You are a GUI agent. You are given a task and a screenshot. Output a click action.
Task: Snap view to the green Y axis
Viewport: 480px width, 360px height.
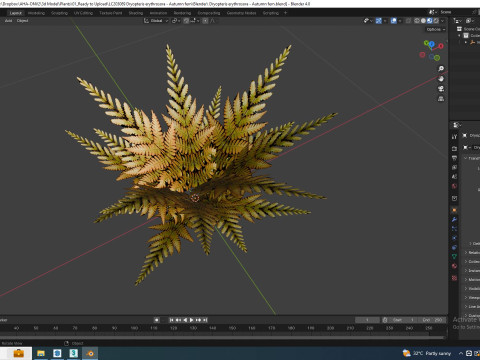426,43
